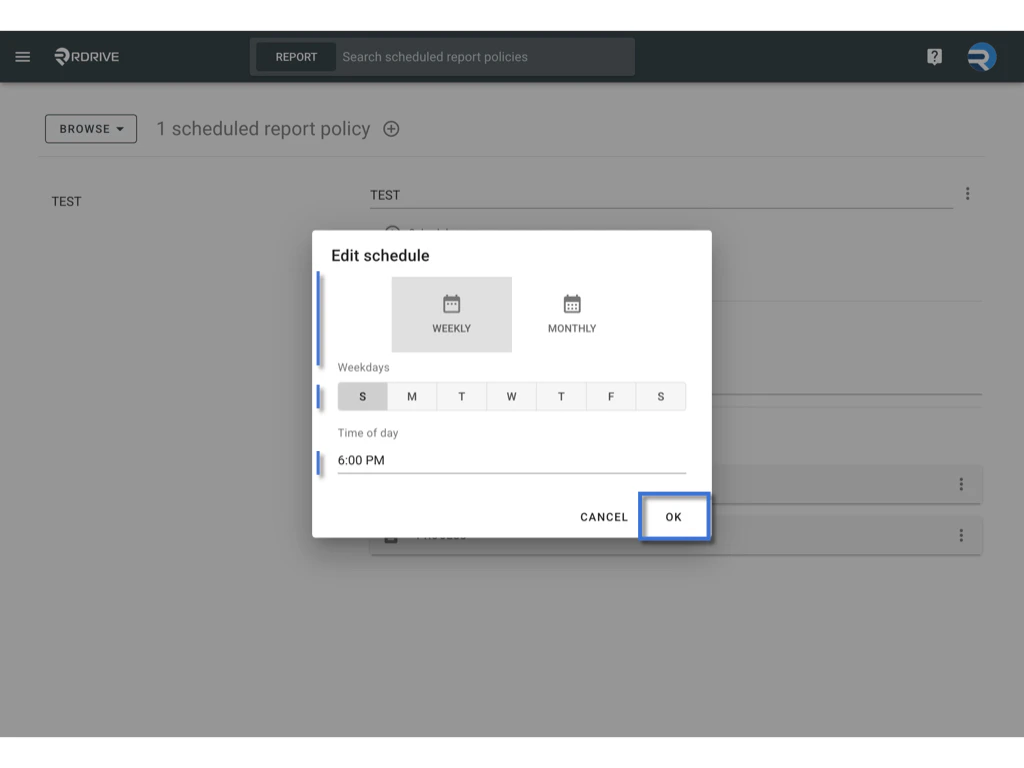
Task: Enable Wednesday in the weekday selector
Action: coord(511,396)
